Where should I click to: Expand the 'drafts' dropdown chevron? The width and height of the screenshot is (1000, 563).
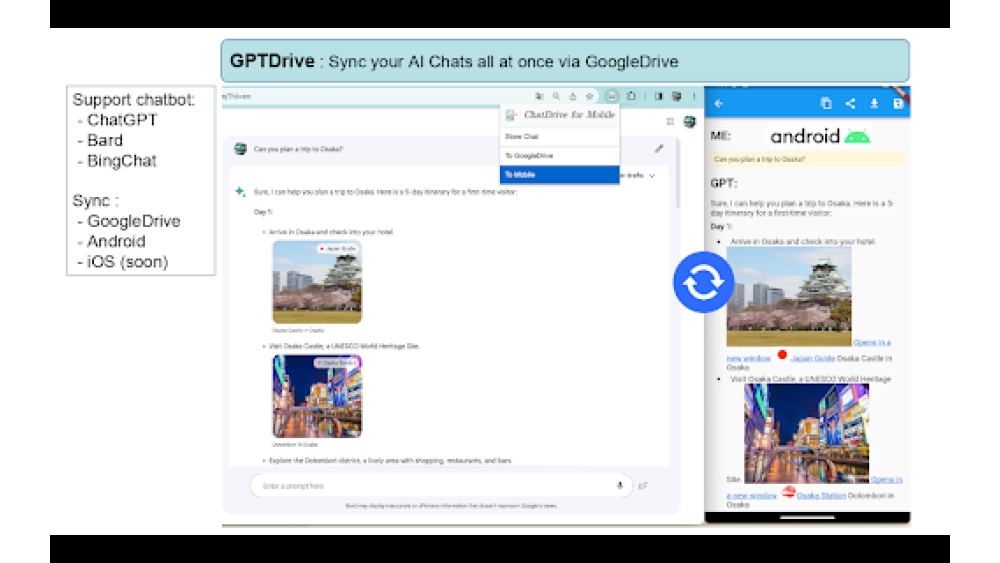click(652, 175)
